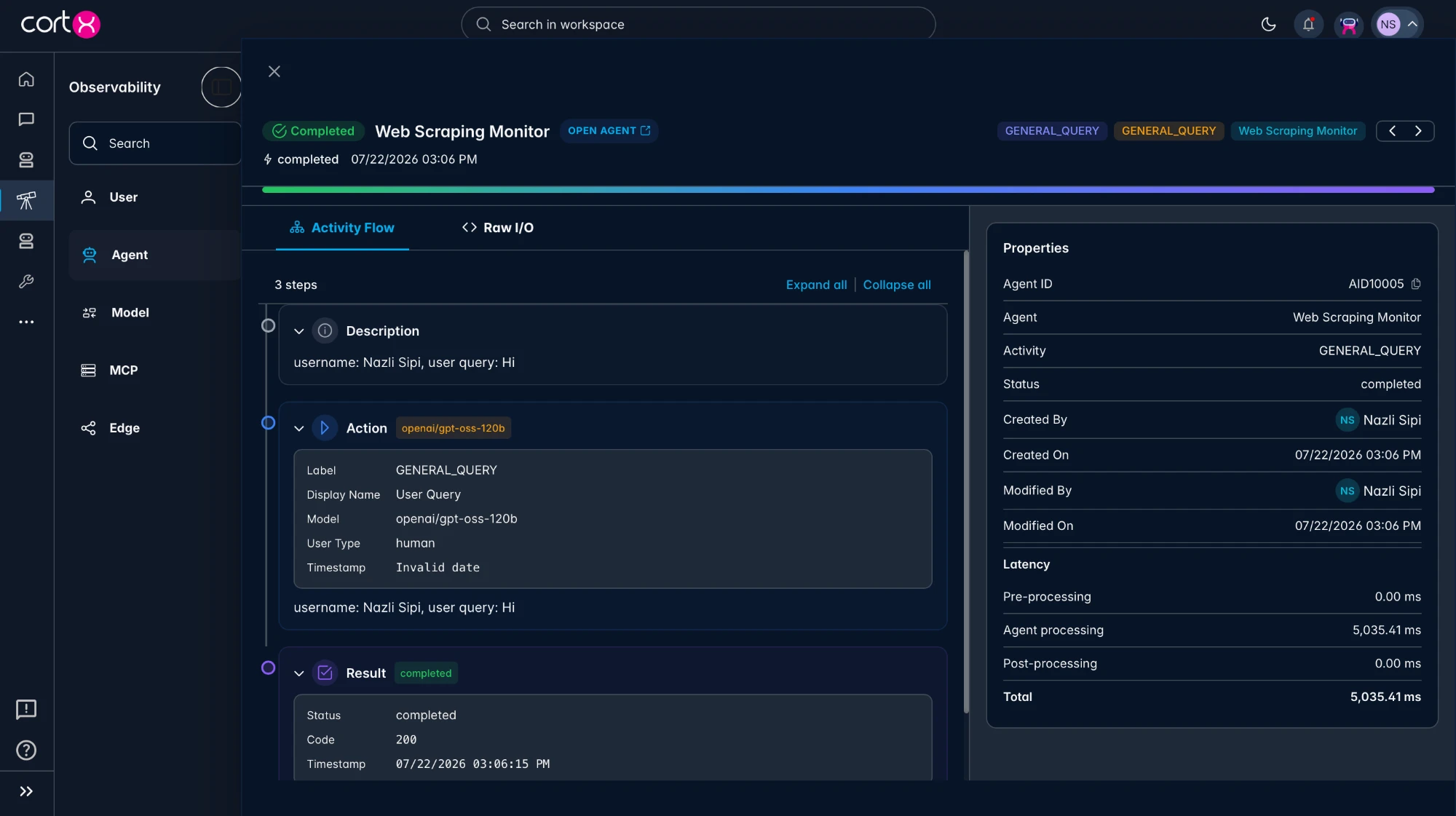The image size is (1456, 816).
Task: Expand the left rail with double chevron
Action: [26, 791]
